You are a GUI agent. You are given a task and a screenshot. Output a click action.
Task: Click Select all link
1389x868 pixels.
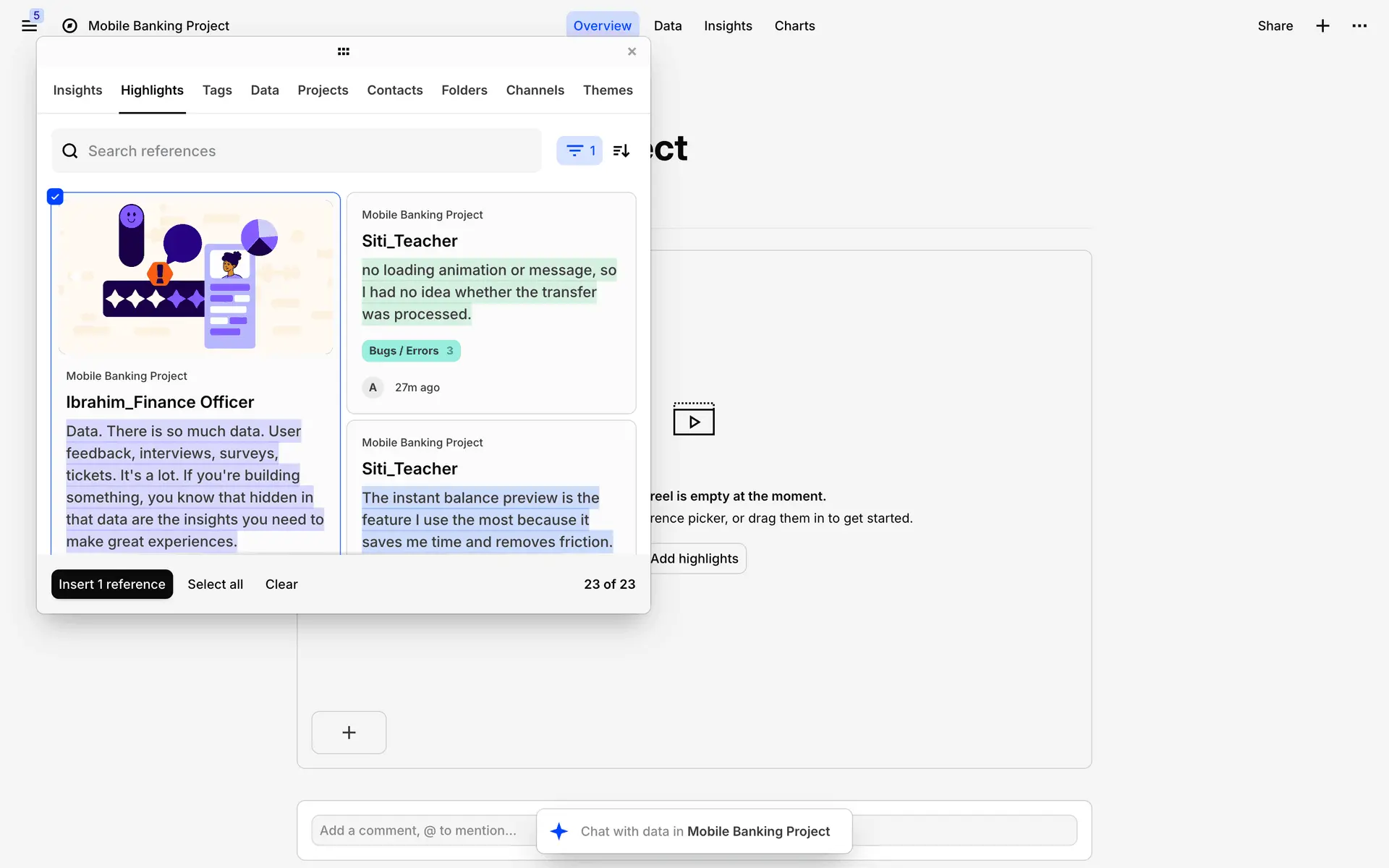pos(215,584)
